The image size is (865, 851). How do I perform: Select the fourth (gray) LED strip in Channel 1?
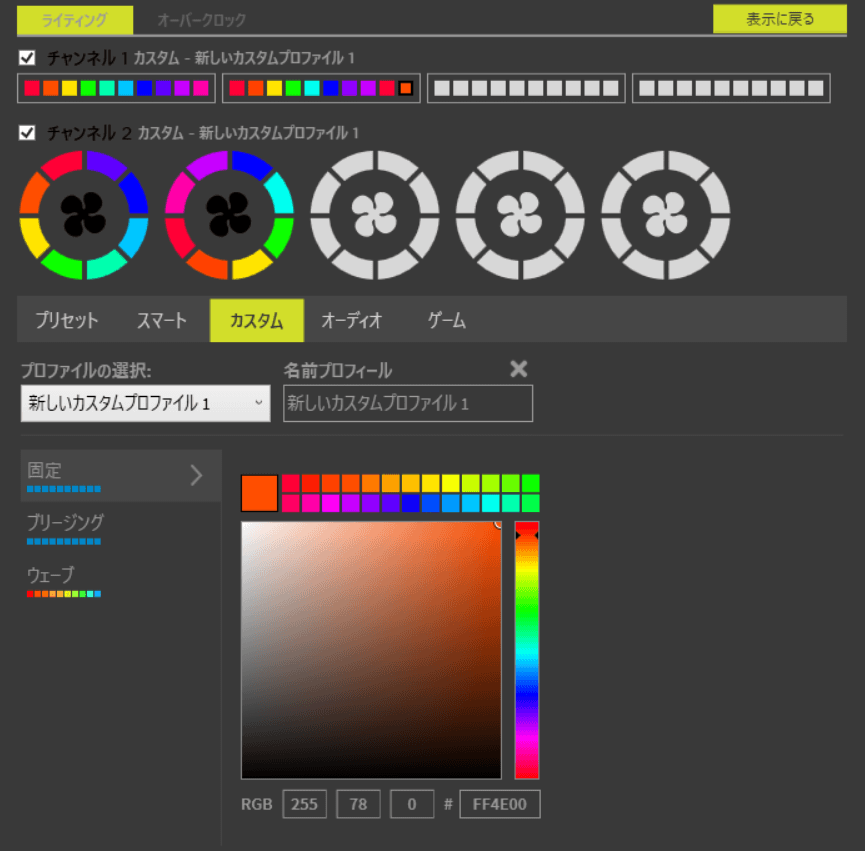pos(731,88)
